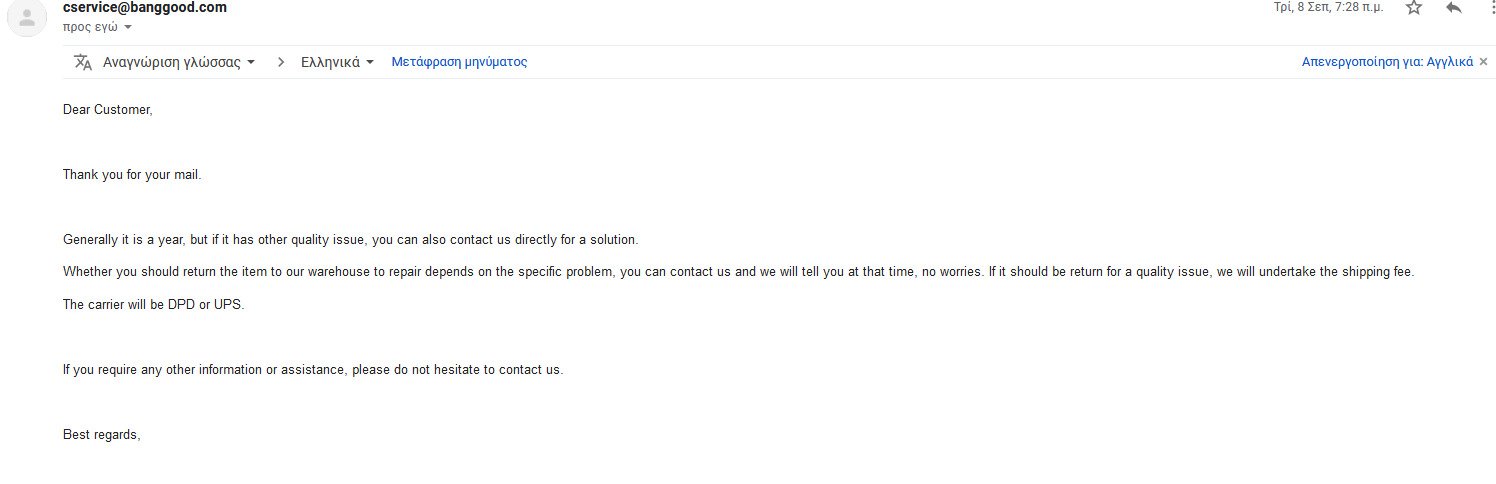Click the line mentioning DPD or UPS

click(x=153, y=305)
